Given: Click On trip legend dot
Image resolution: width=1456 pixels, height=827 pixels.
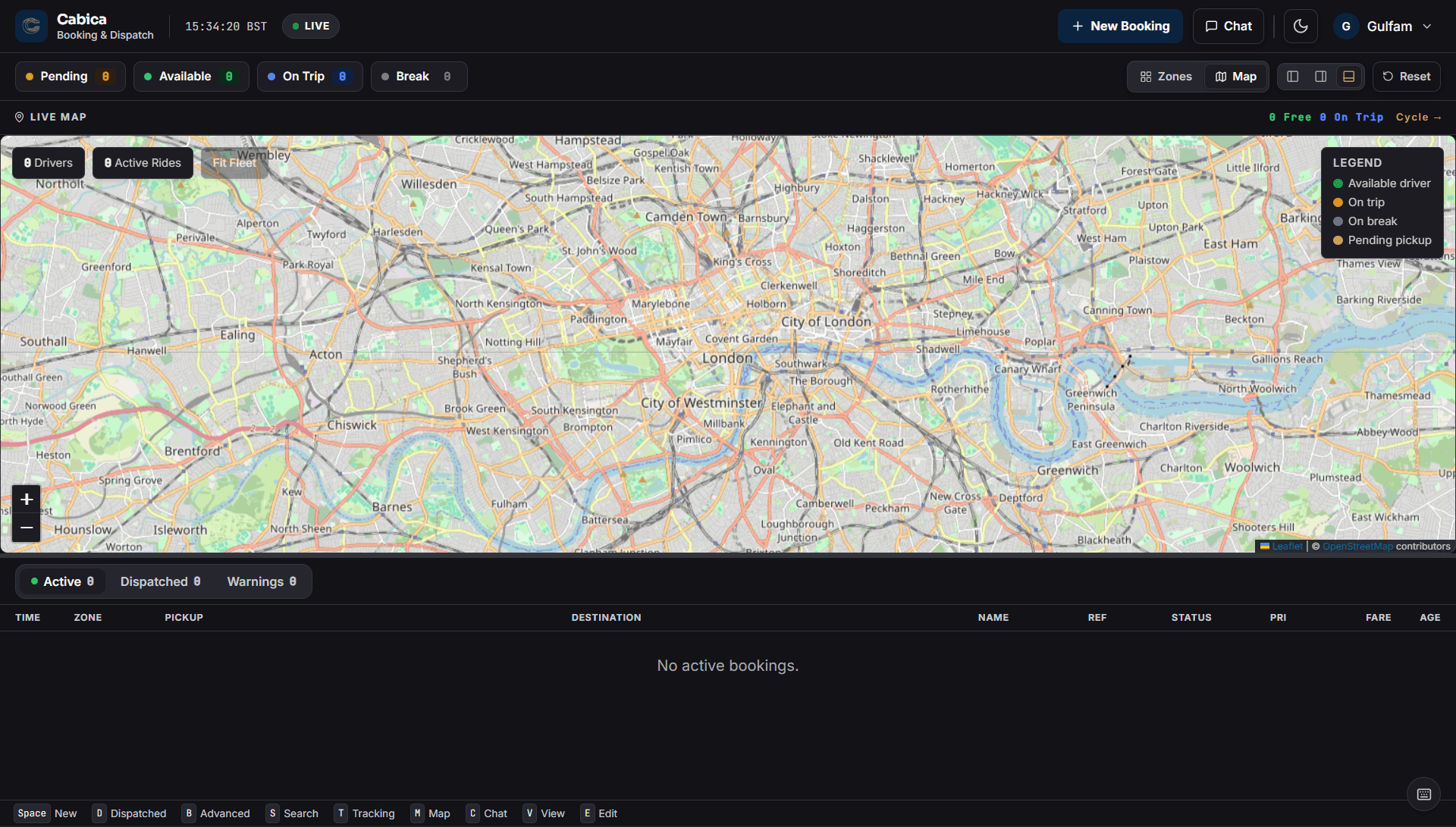Looking at the screenshot, I should [1338, 202].
